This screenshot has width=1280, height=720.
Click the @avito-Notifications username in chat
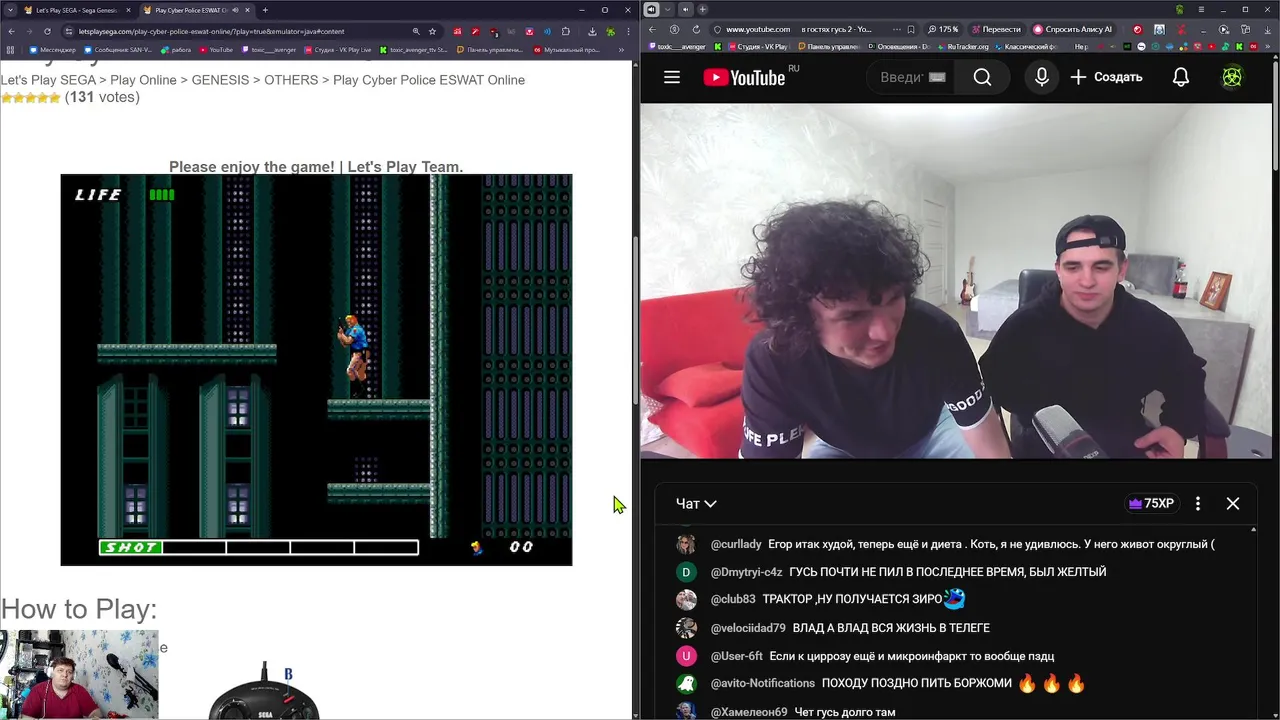point(762,683)
